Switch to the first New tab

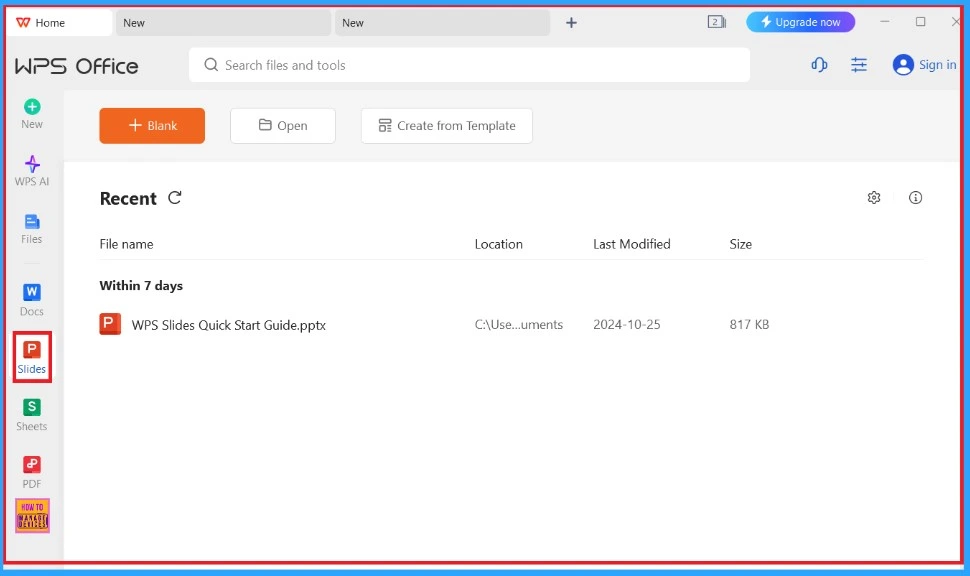click(222, 23)
